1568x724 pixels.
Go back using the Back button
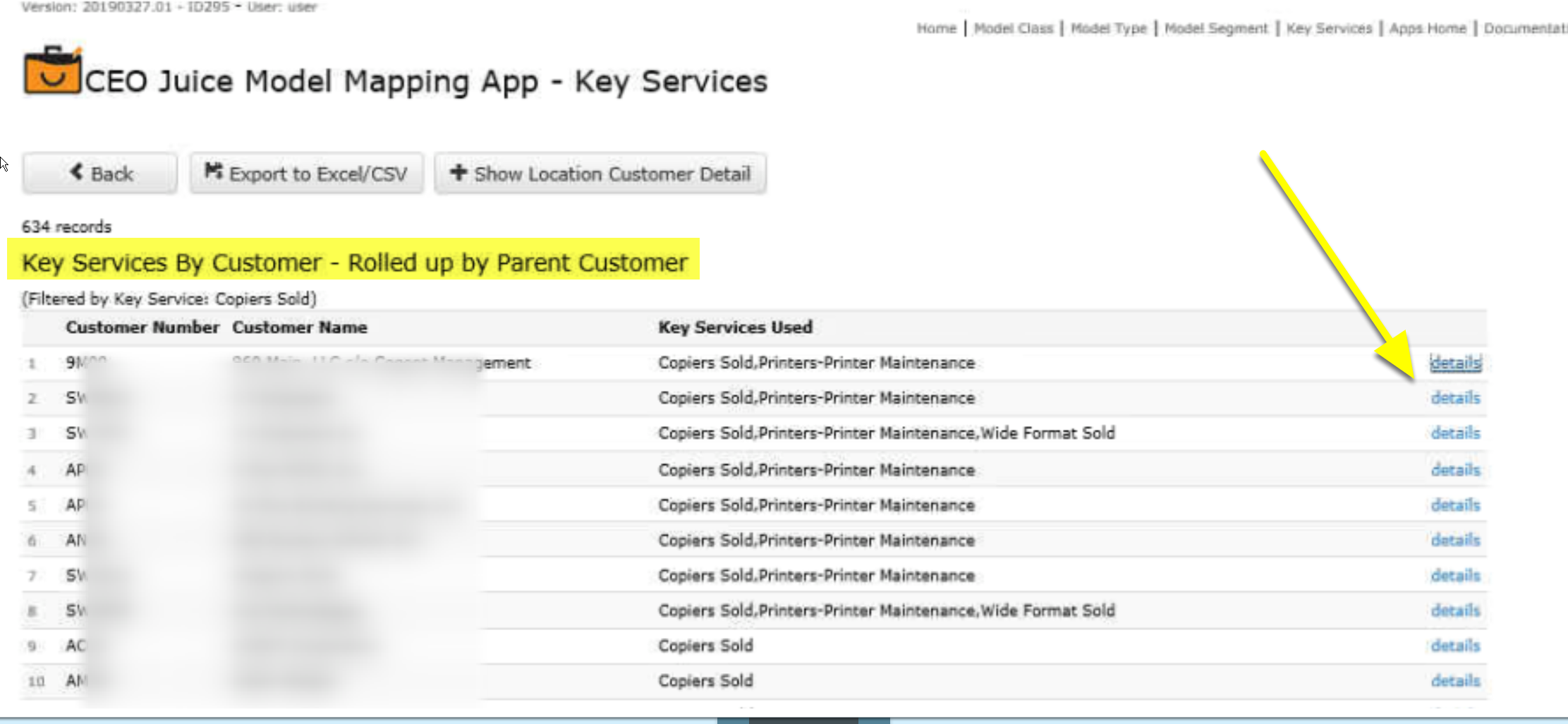pos(99,174)
